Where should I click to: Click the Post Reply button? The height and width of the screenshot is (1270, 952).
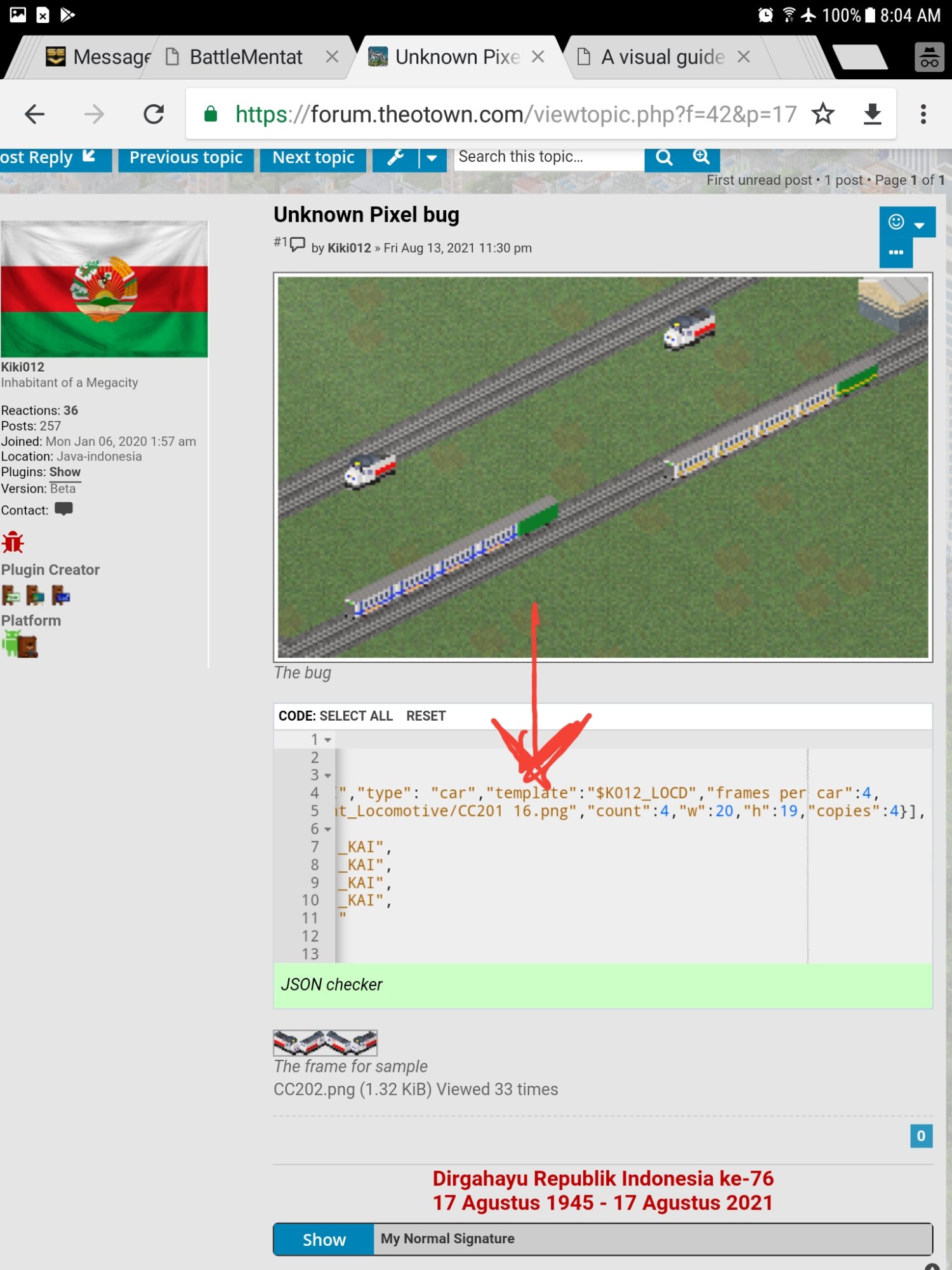[x=55, y=157]
